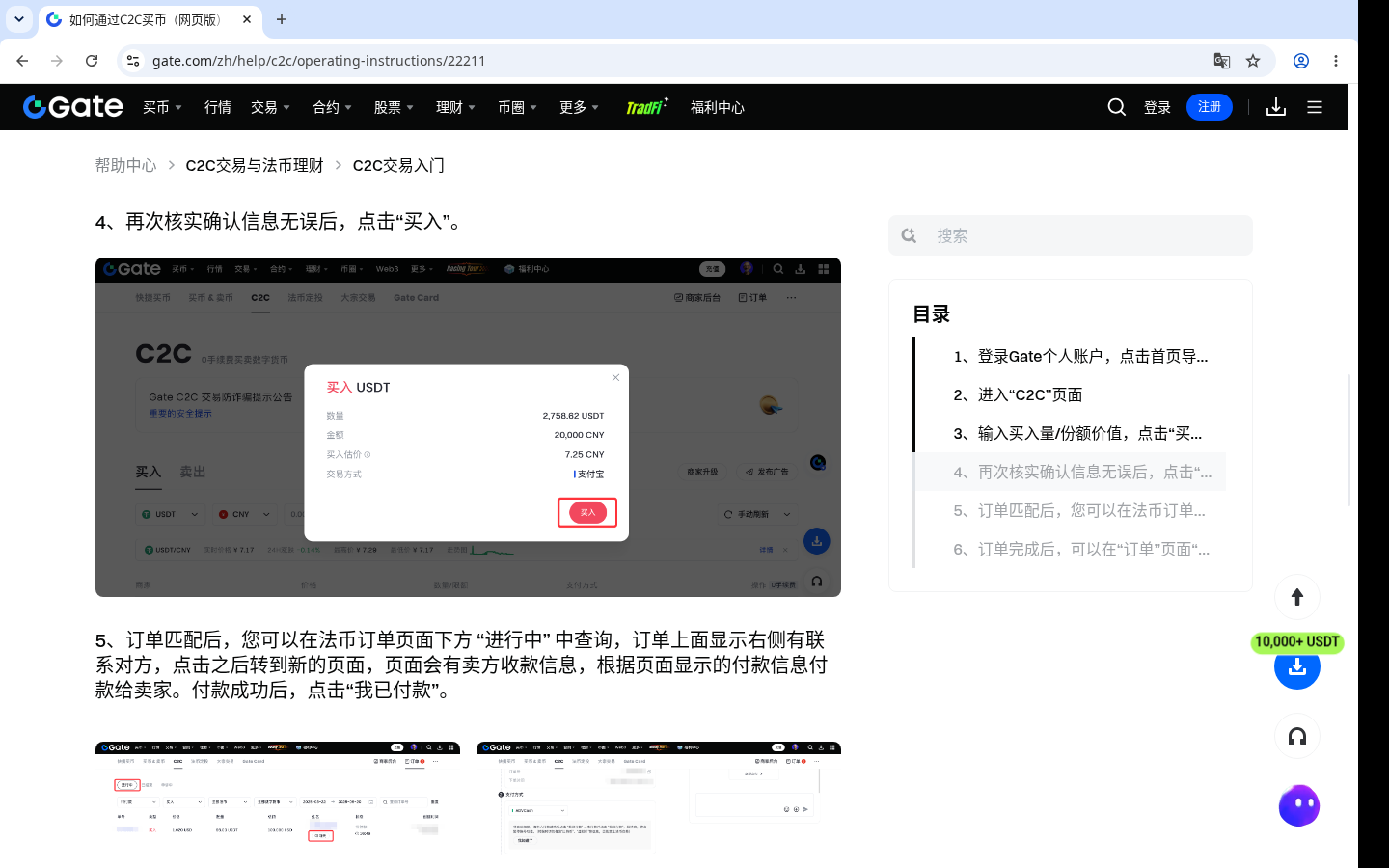Click the download app icon in header

tap(1276, 107)
